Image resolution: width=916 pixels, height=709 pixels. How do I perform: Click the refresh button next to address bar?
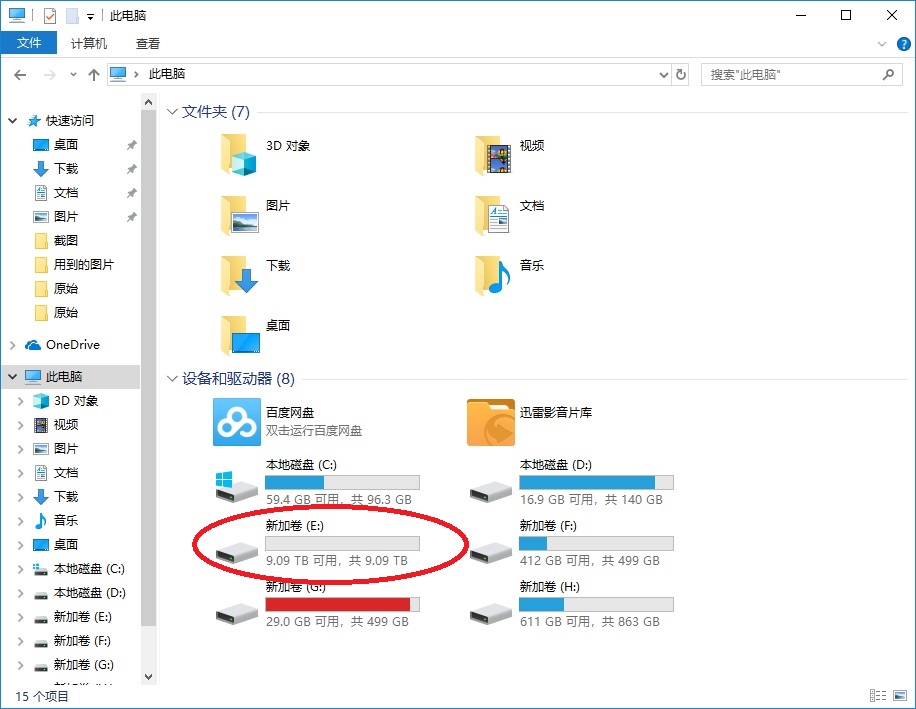click(x=681, y=74)
